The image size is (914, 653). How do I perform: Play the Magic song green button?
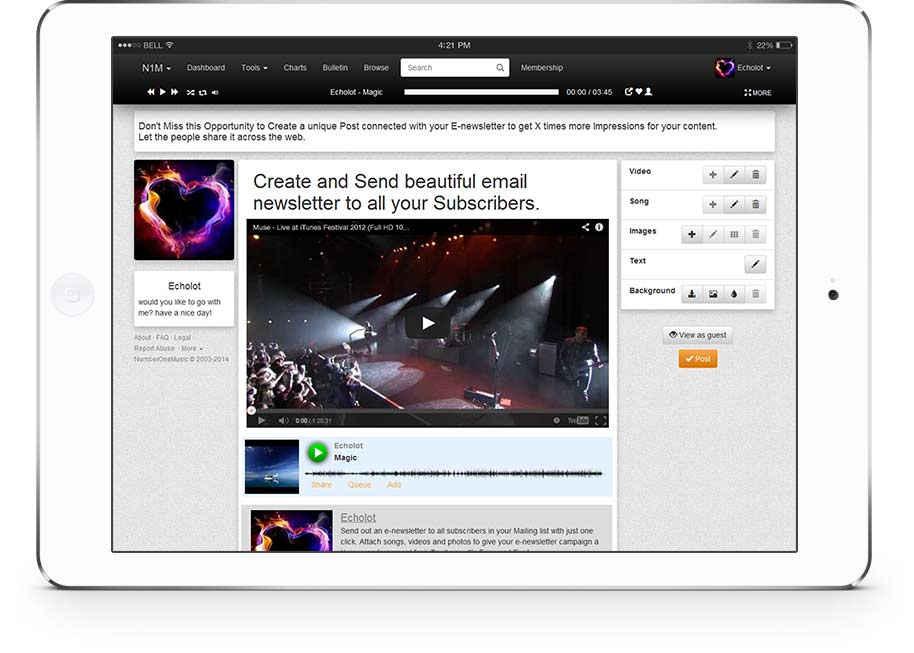tap(318, 452)
